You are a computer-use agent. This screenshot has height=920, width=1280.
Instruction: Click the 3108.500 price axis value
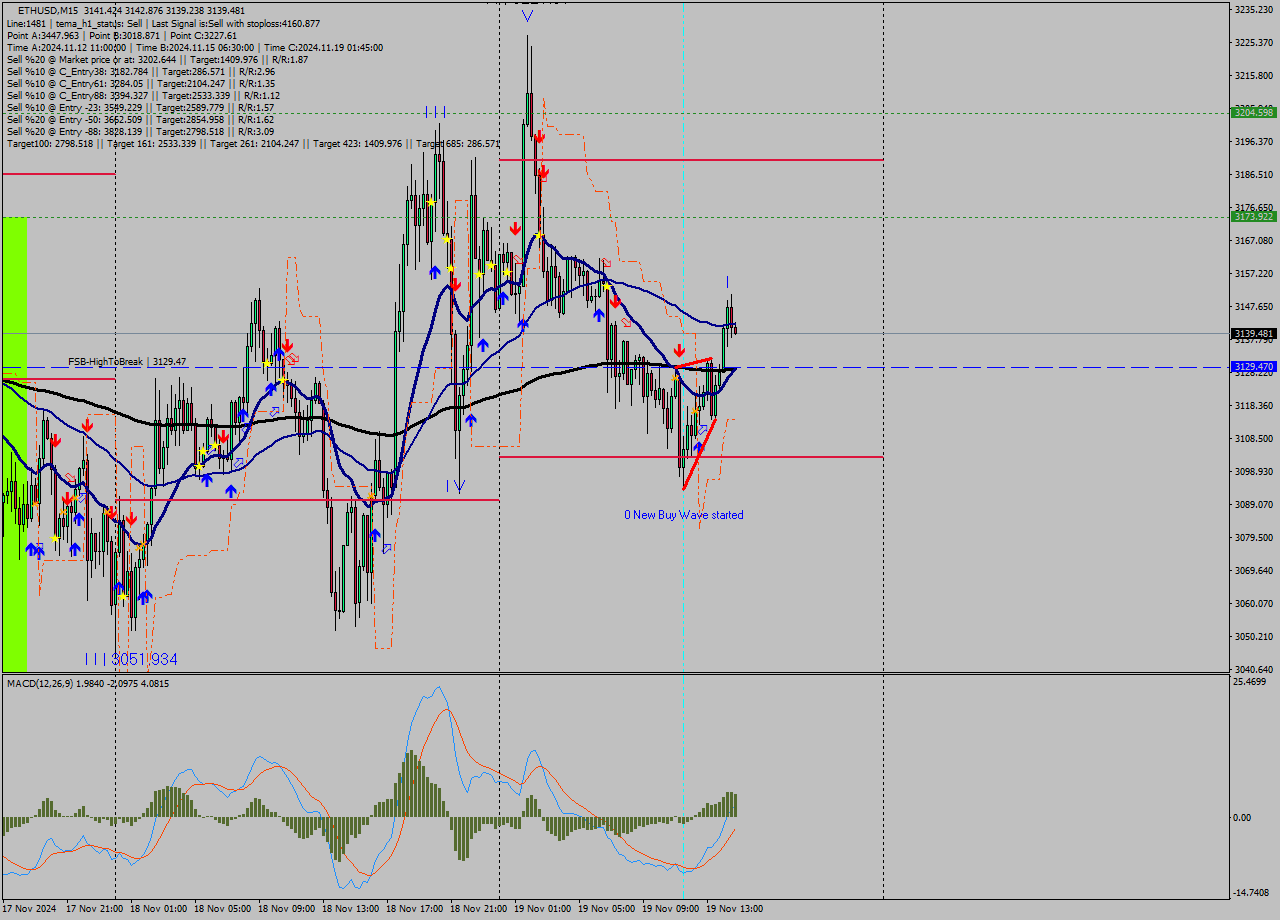pyautogui.click(x=1254, y=438)
